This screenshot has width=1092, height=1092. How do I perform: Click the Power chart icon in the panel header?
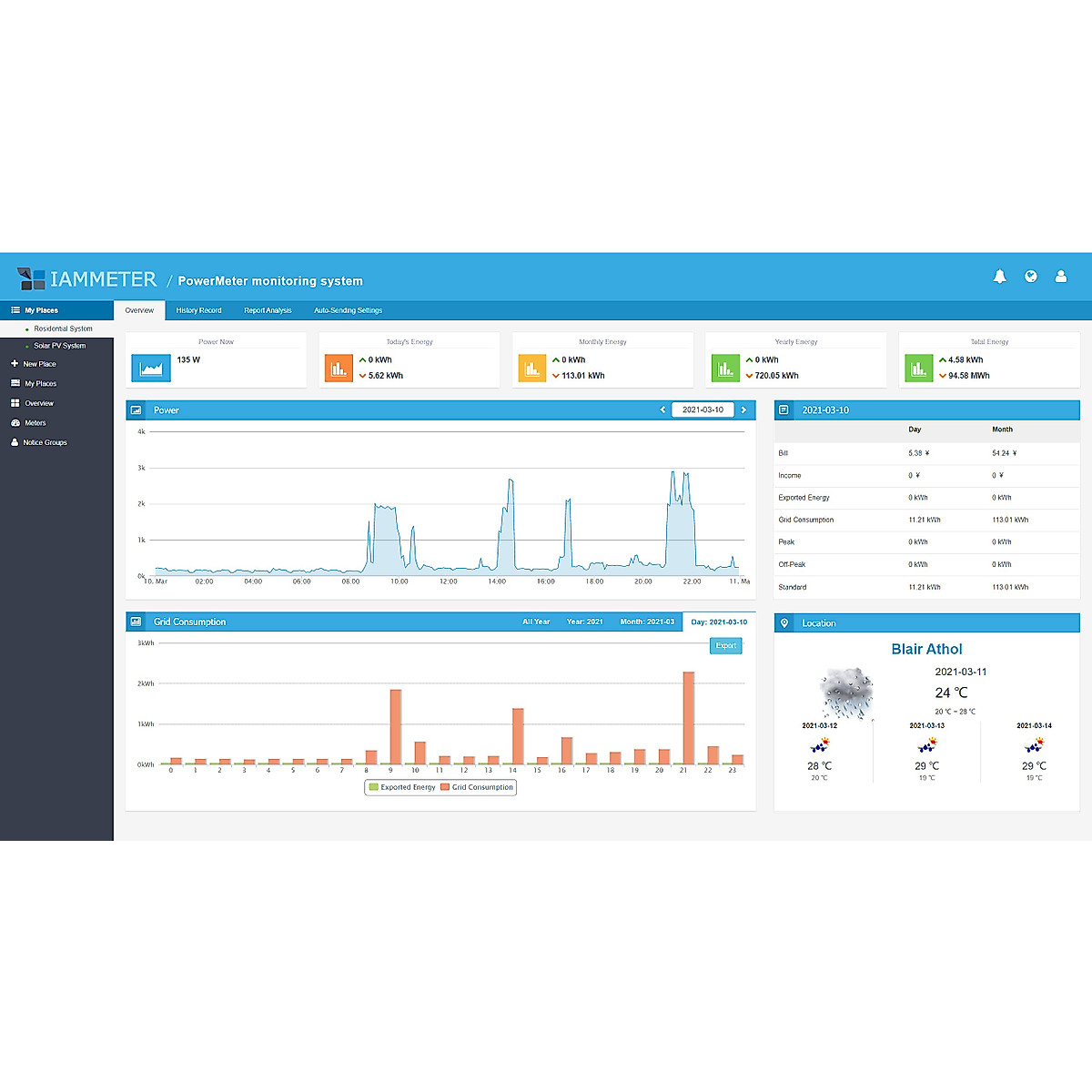pyautogui.click(x=137, y=409)
